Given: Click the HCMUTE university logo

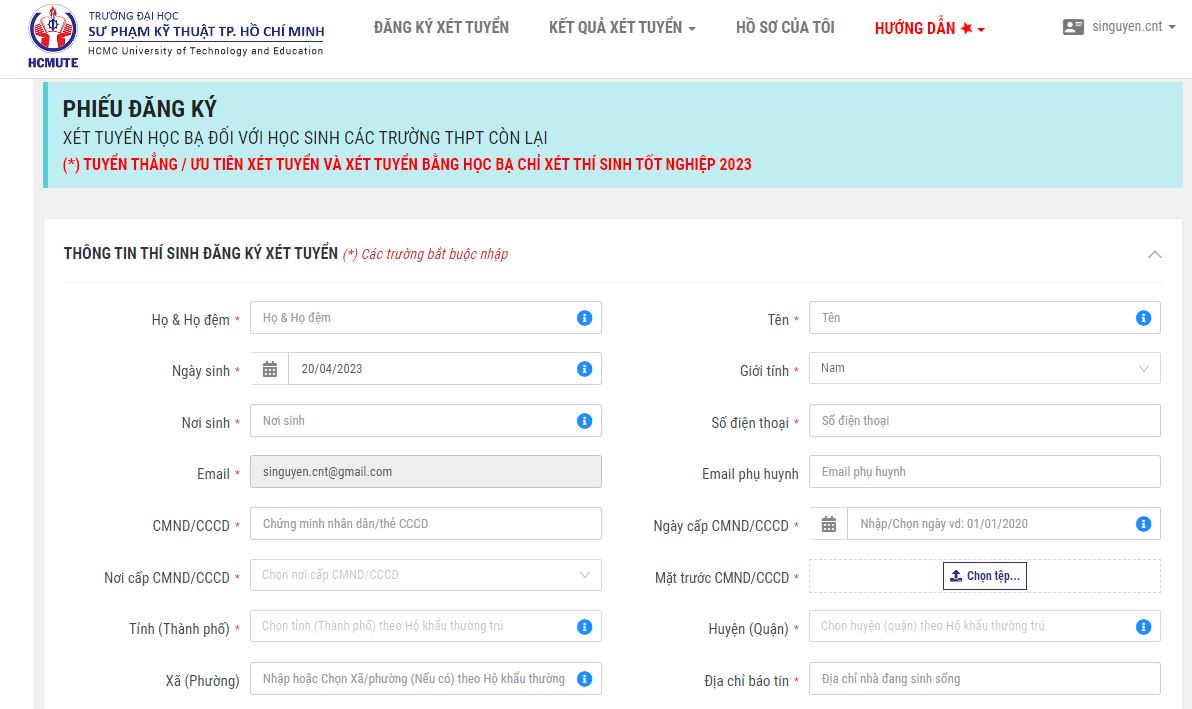Looking at the screenshot, I should (x=52, y=36).
